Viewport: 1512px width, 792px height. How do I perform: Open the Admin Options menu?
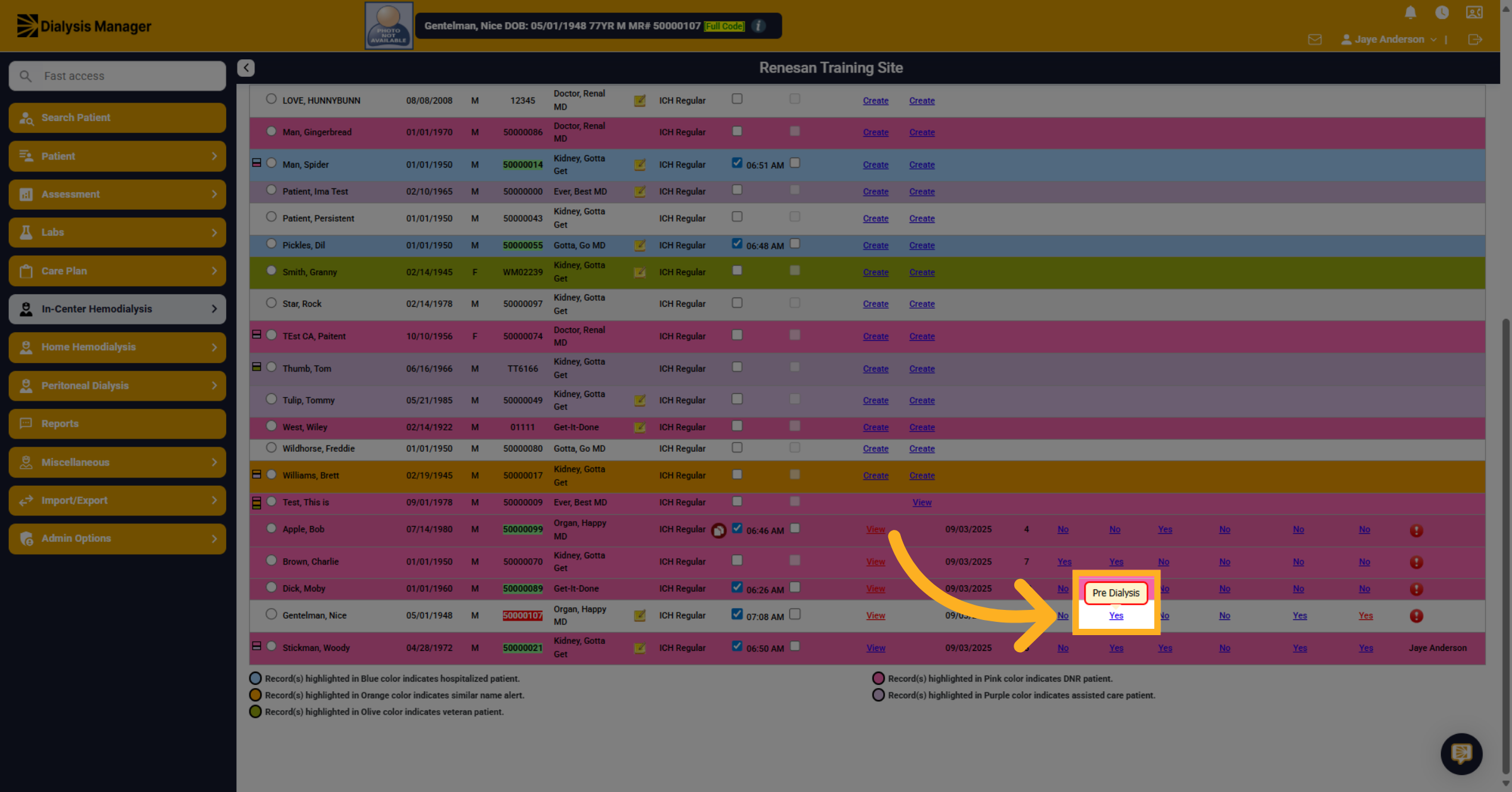point(117,539)
